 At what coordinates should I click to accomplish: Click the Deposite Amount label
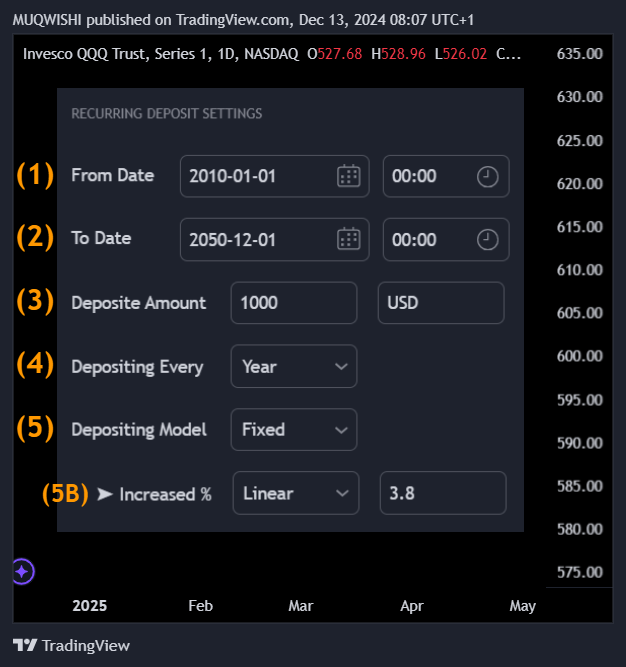(139, 303)
